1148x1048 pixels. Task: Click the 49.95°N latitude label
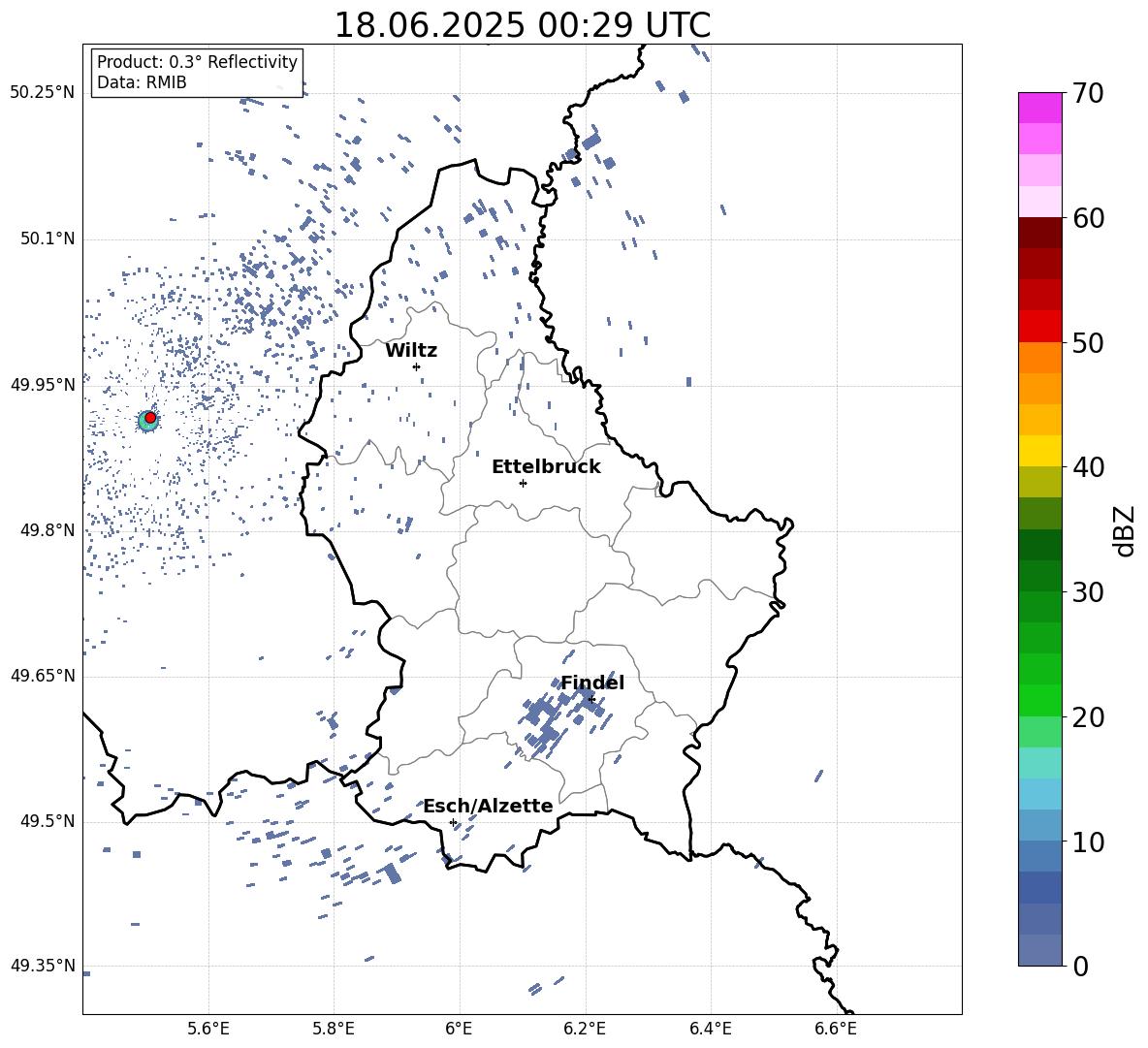43,385
